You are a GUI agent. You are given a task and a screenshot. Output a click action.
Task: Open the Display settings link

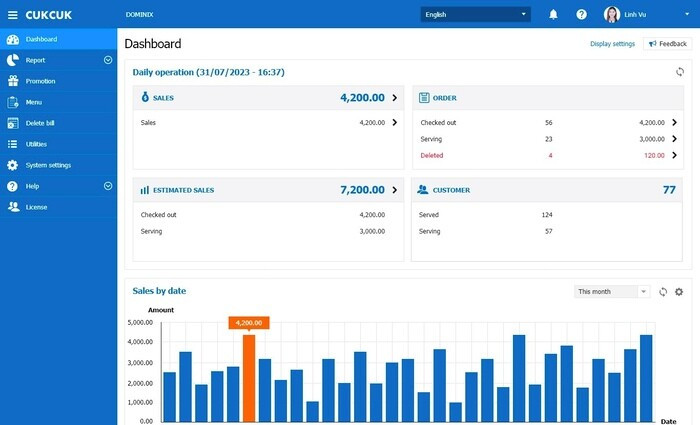point(612,44)
